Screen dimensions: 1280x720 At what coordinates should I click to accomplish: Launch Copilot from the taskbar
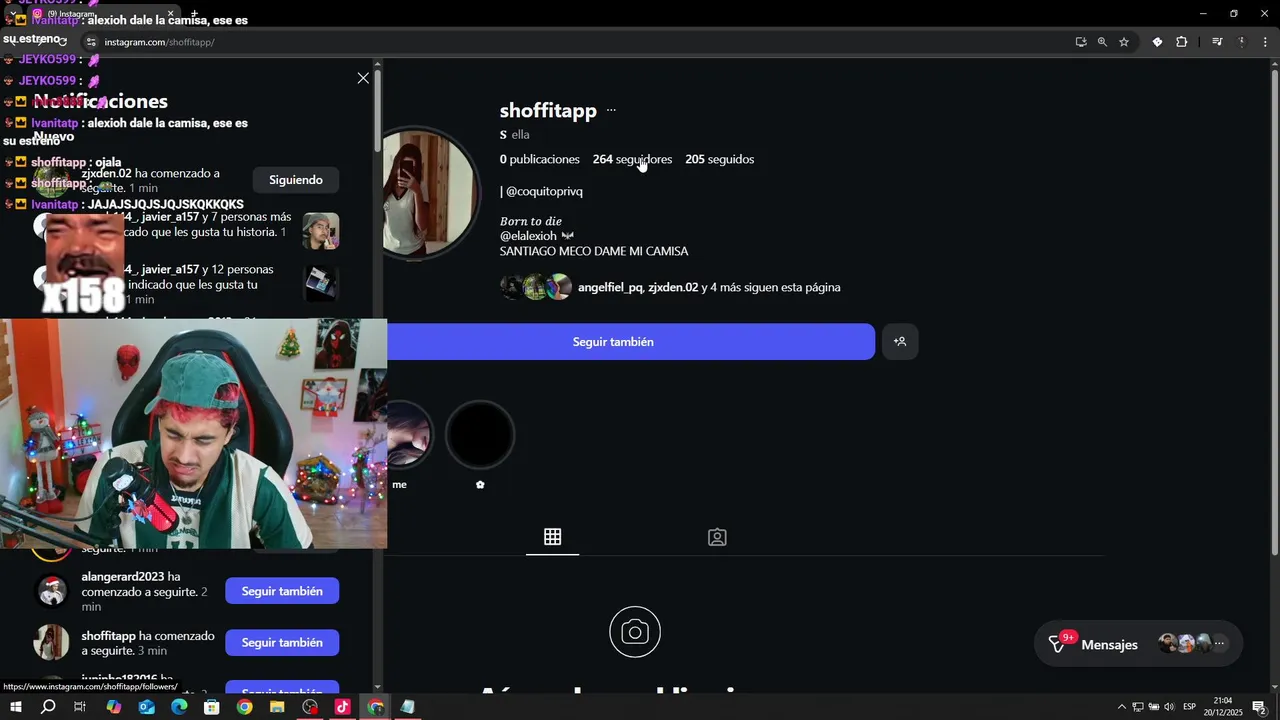click(x=114, y=707)
